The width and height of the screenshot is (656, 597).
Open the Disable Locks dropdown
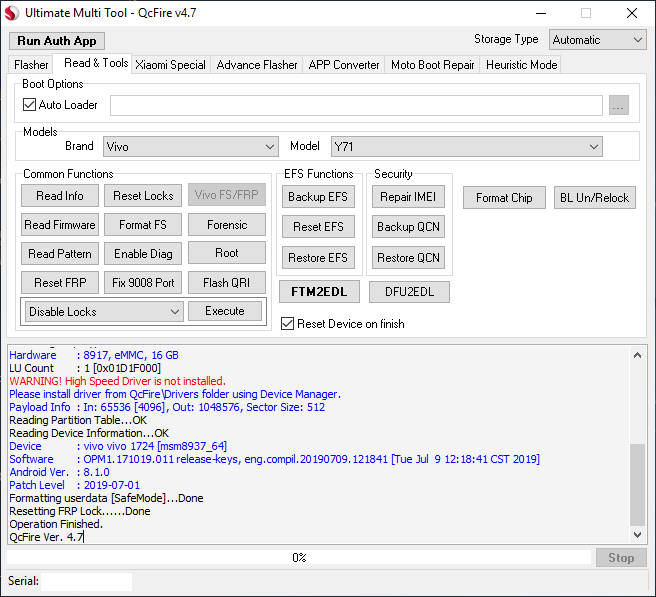(104, 312)
